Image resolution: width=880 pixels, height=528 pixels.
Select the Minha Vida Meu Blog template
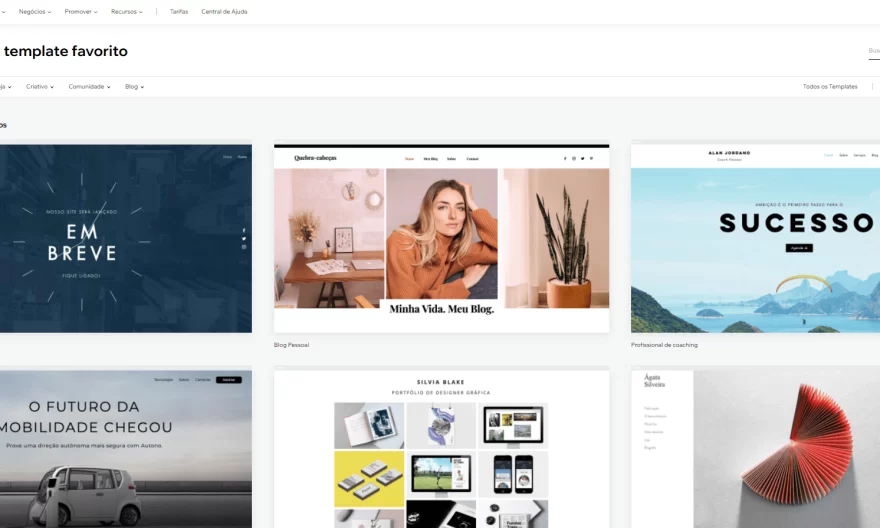441,240
